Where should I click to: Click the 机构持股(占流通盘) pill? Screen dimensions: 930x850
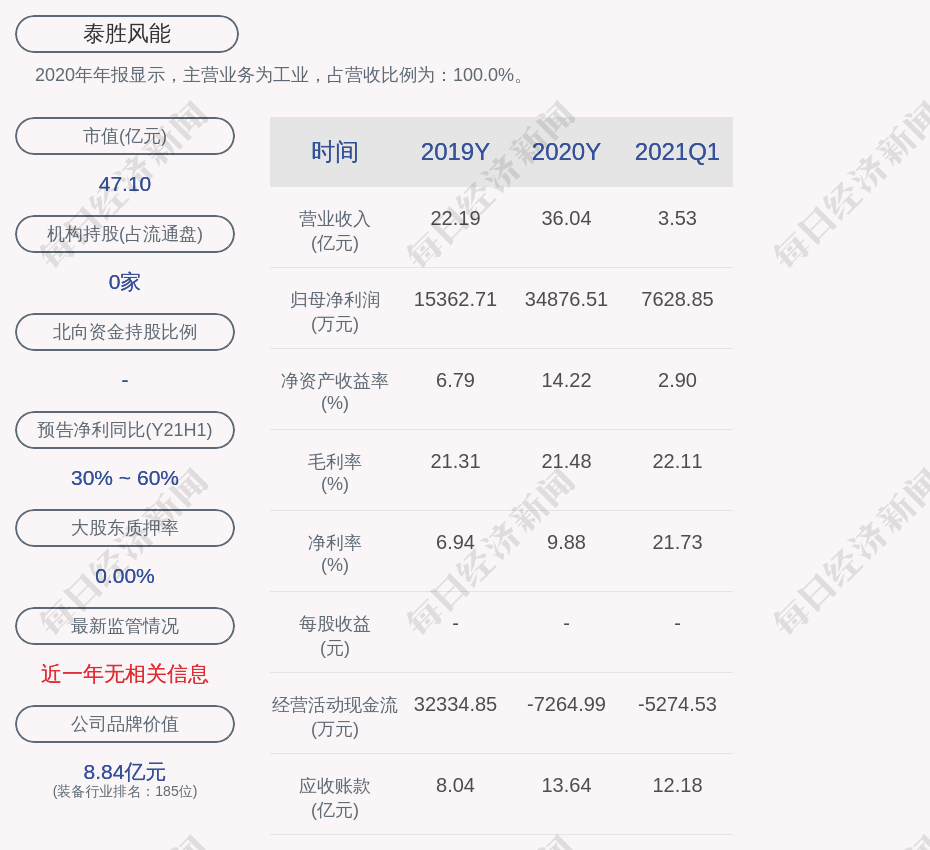(x=124, y=234)
